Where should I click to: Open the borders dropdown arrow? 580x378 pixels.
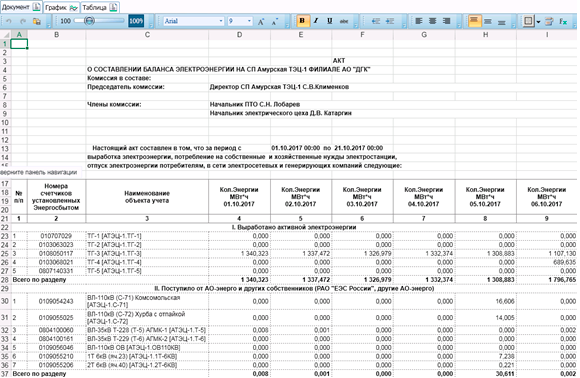(x=538, y=21)
